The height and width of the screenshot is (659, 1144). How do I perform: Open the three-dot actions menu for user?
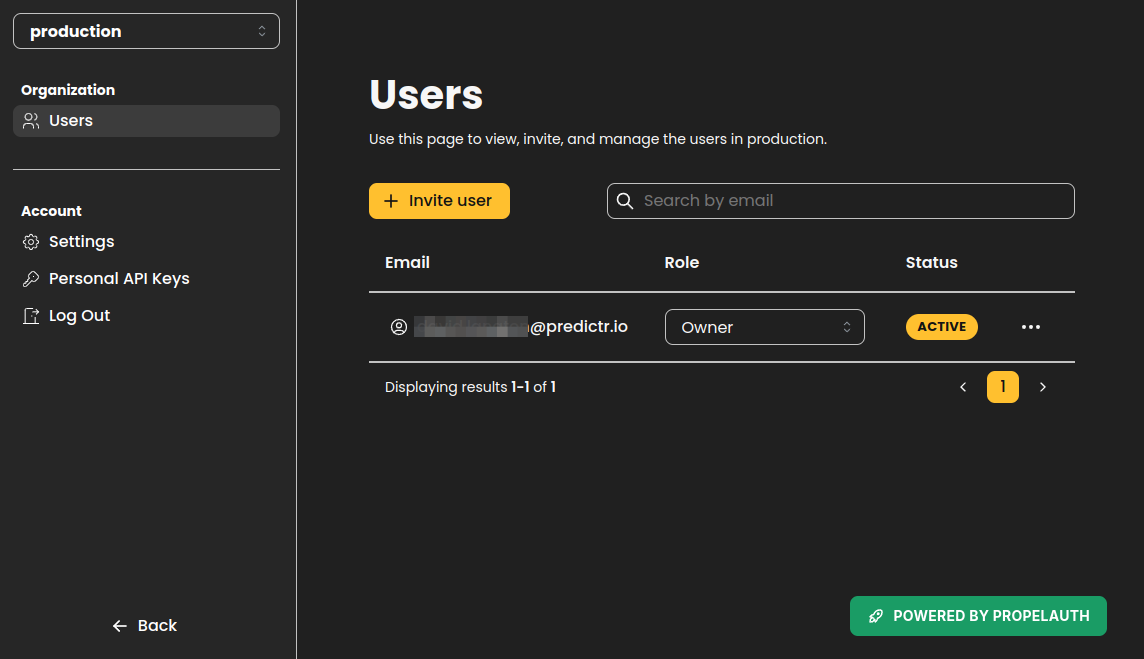point(1031,327)
